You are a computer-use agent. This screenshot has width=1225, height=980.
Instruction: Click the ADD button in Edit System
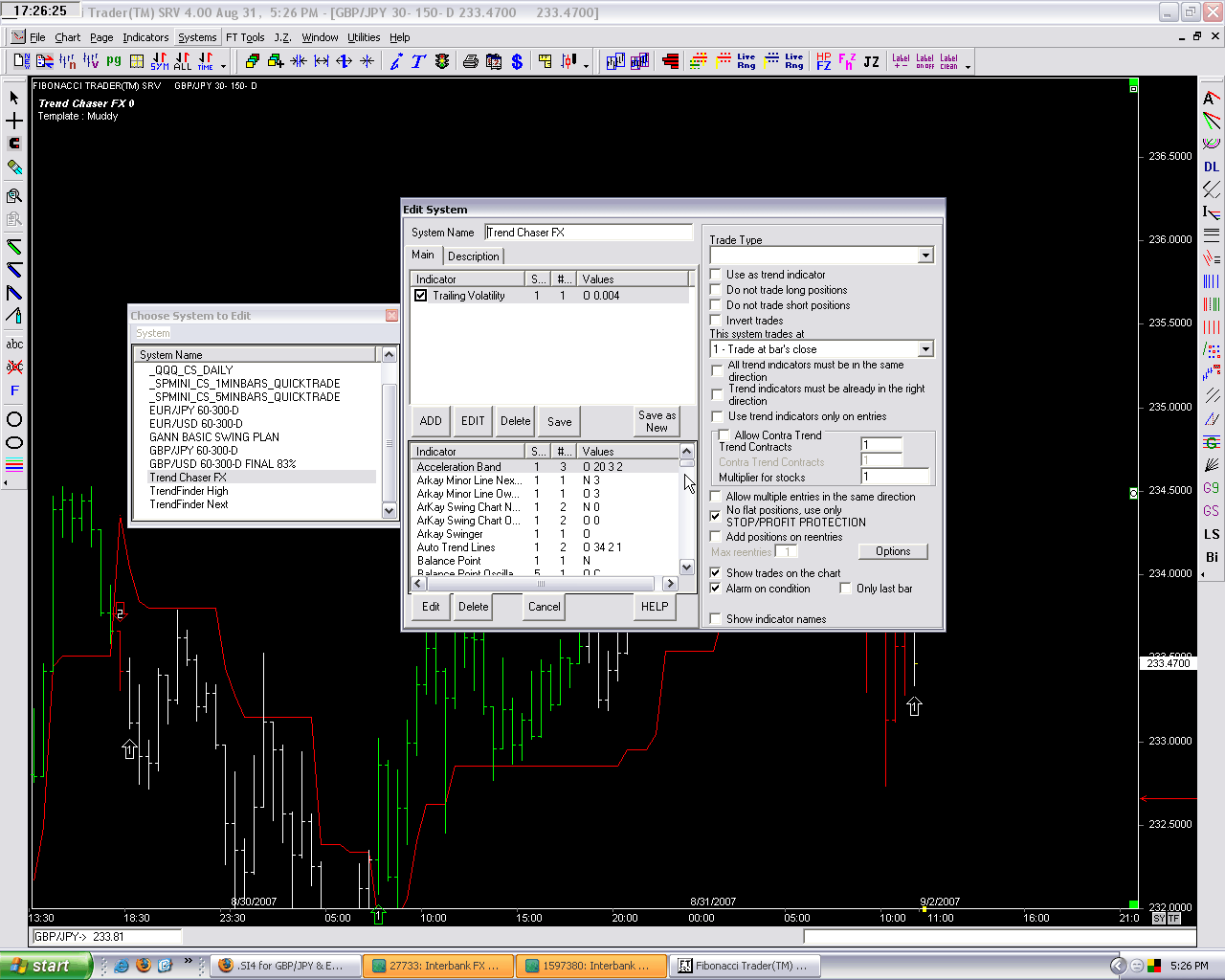[x=431, y=421]
